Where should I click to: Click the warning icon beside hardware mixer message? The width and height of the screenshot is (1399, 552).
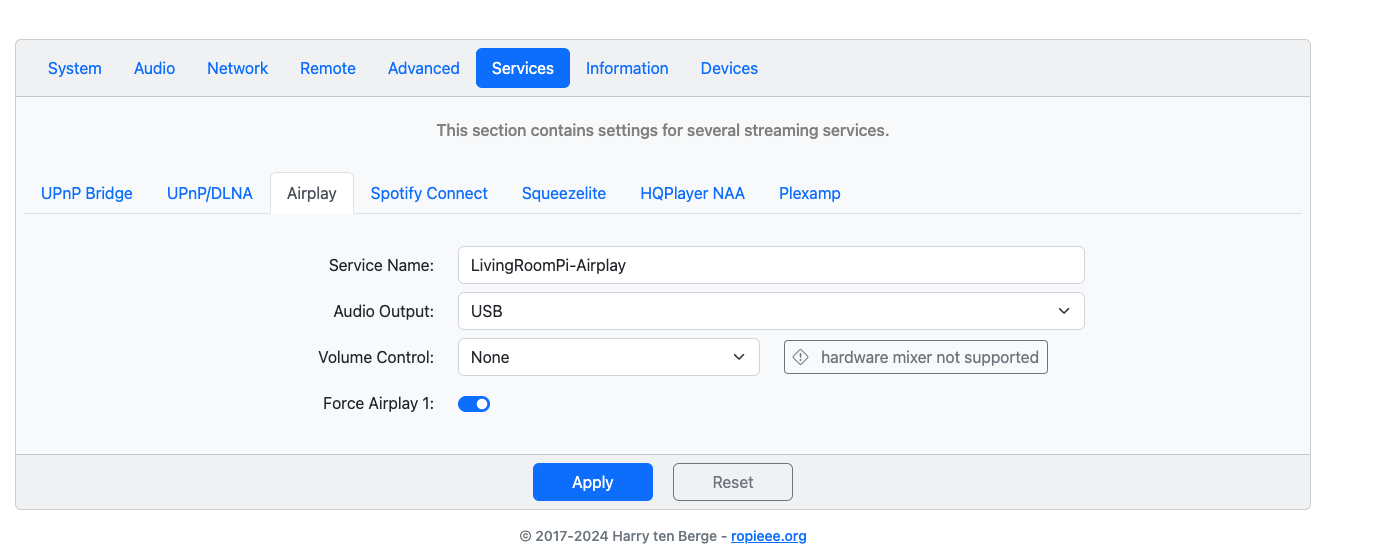[800, 357]
